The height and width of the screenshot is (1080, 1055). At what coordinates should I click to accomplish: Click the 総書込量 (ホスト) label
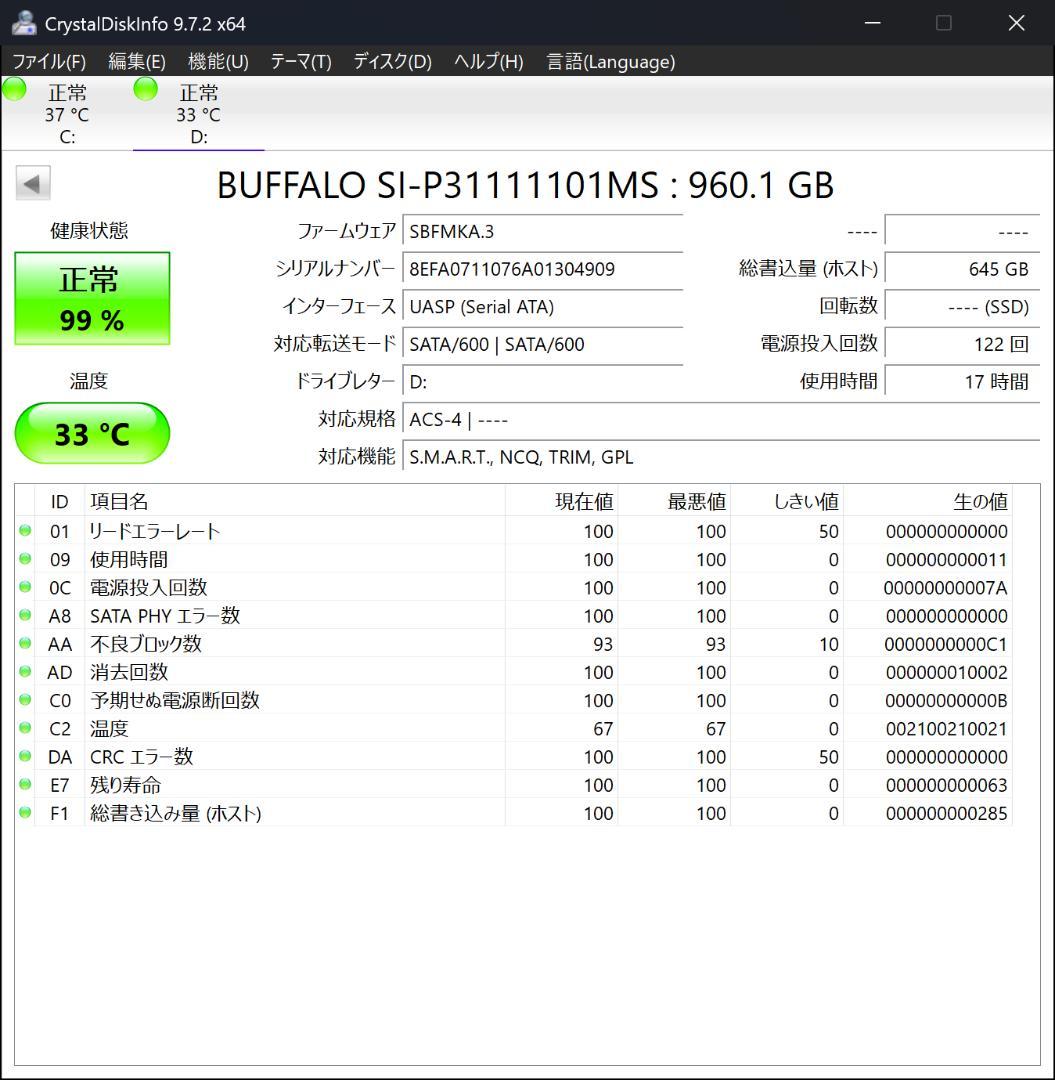click(x=808, y=269)
